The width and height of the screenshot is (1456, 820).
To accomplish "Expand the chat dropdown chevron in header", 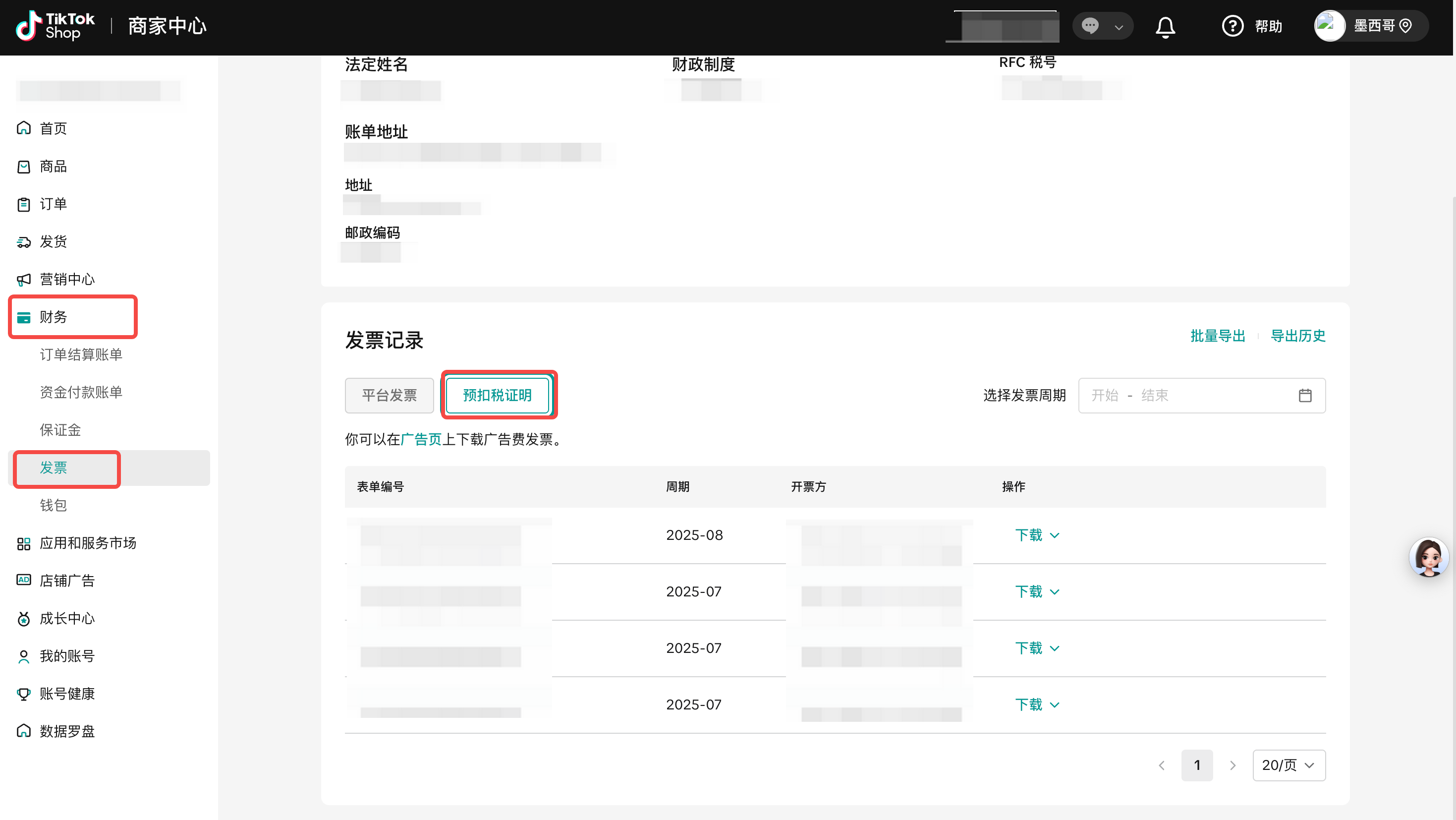I will coord(1119,27).
